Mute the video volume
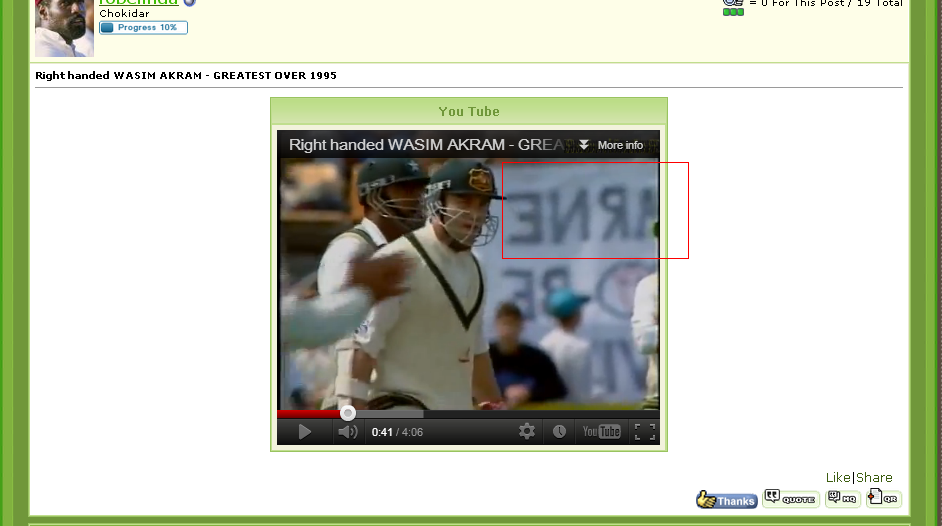Screen dimensions: 942x526 click(347, 432)
